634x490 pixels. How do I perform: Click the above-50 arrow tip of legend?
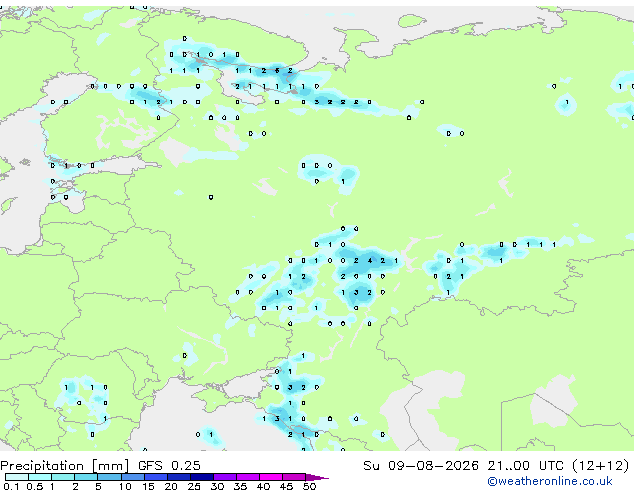(x=317, y=477)
